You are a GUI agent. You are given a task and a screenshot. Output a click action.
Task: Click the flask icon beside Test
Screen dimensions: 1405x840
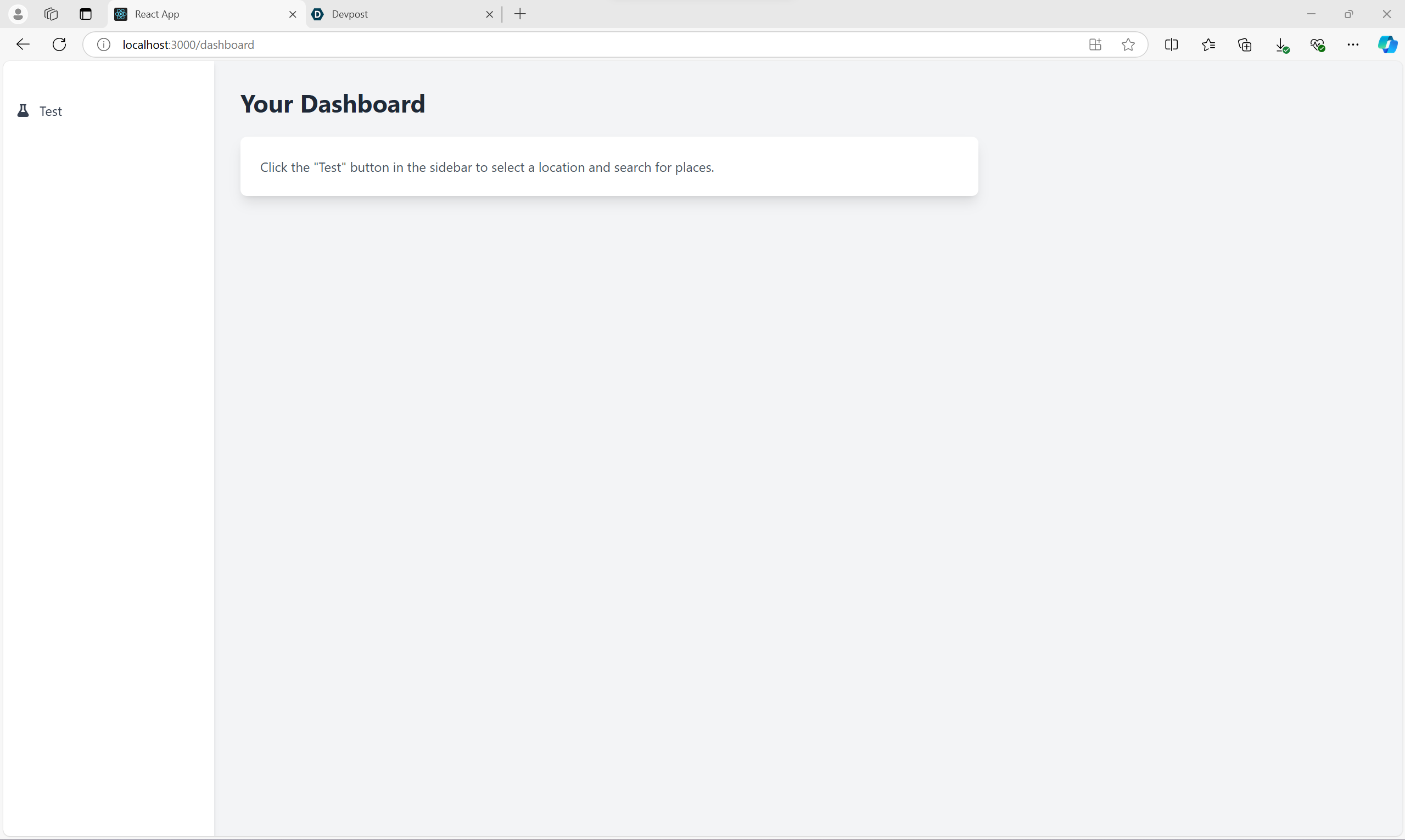tap(23, 111)
